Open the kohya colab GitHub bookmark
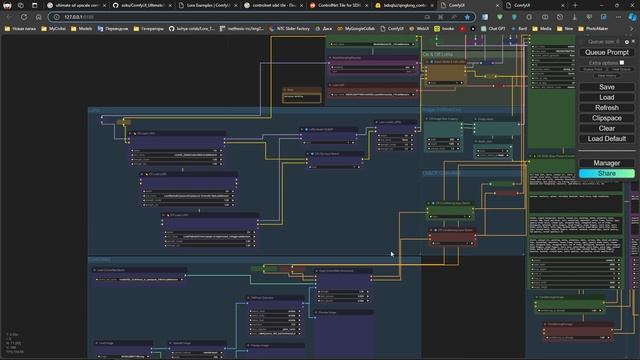The image size is (640, 360). pyautogui.click(x=191, y=29)
